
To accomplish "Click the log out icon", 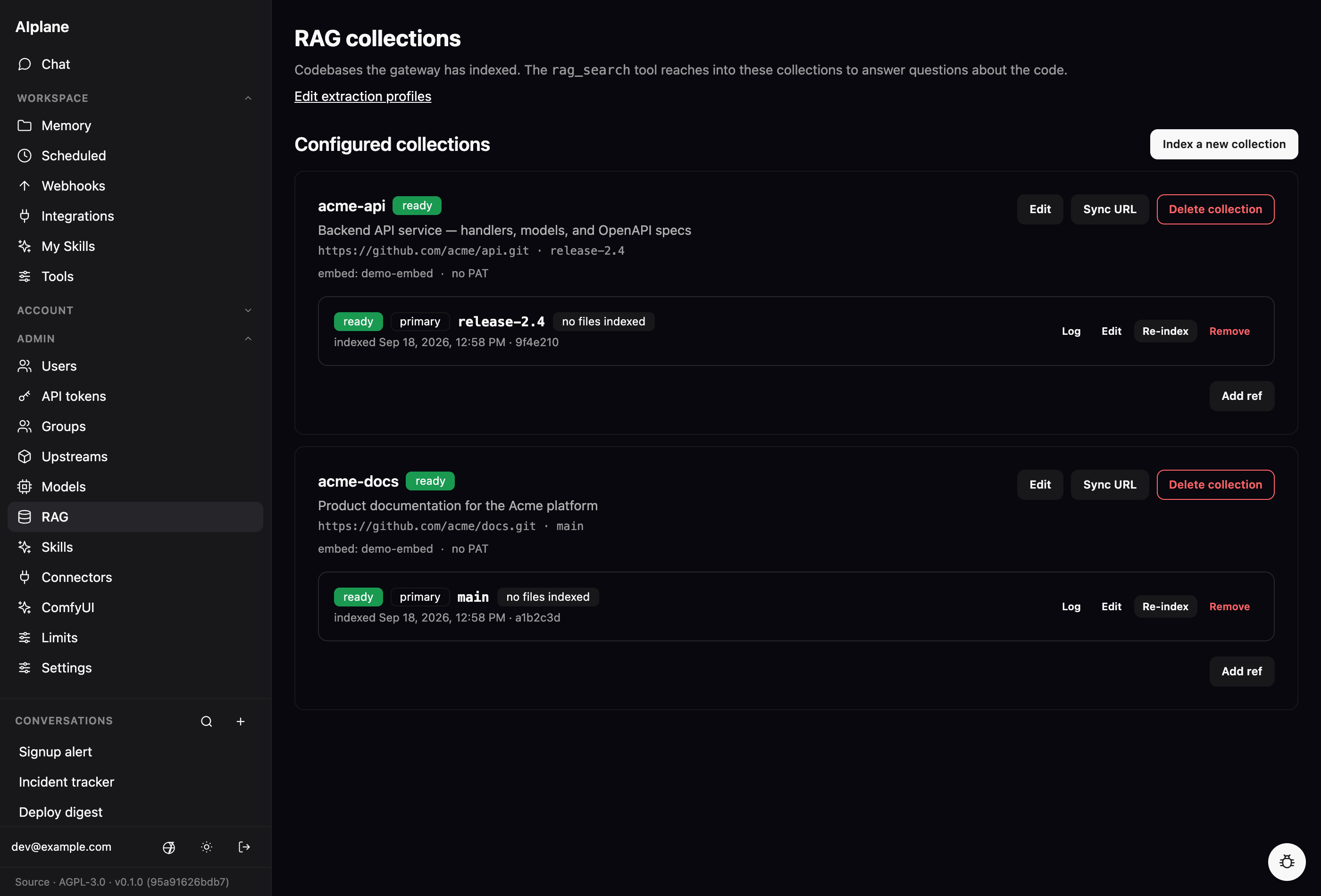I will (x=244, y=847).
